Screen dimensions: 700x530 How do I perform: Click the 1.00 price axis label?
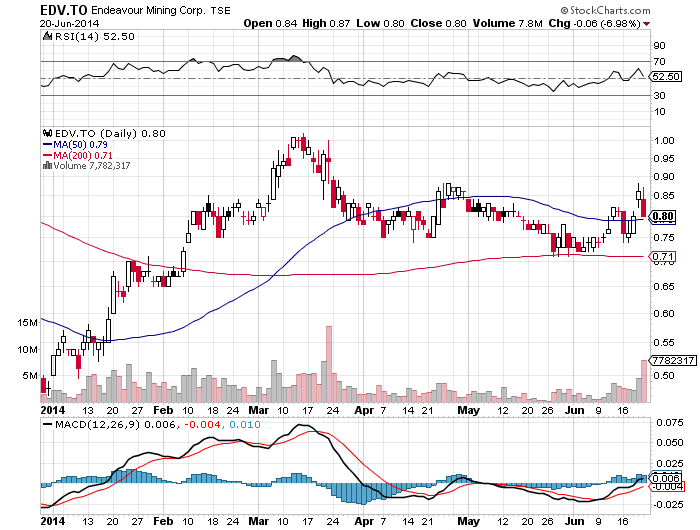pyautogui.click(x=663, y=140)
